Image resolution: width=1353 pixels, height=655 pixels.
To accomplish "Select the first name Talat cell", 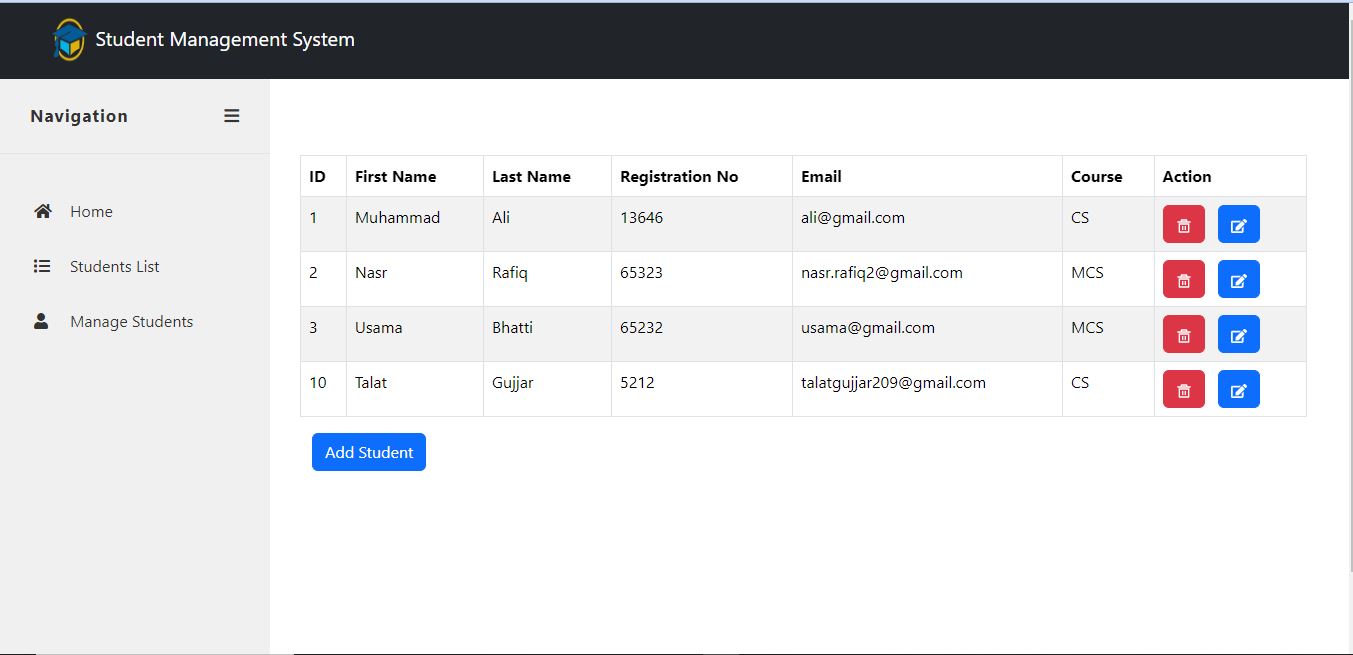I will coord(415,389).
